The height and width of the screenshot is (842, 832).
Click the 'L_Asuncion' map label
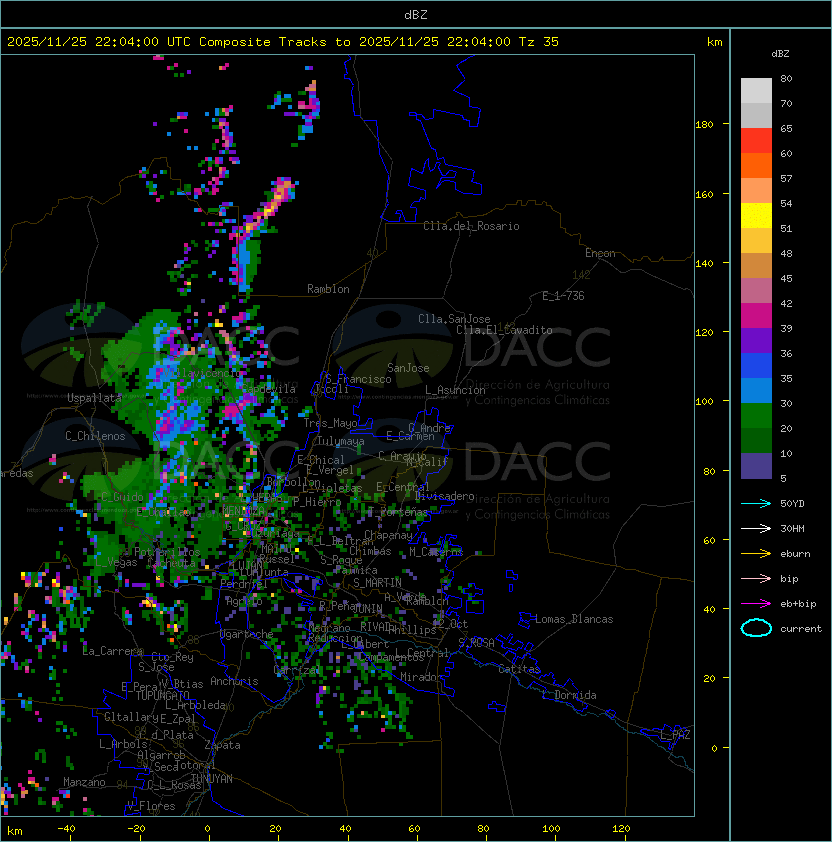(455, 390)
